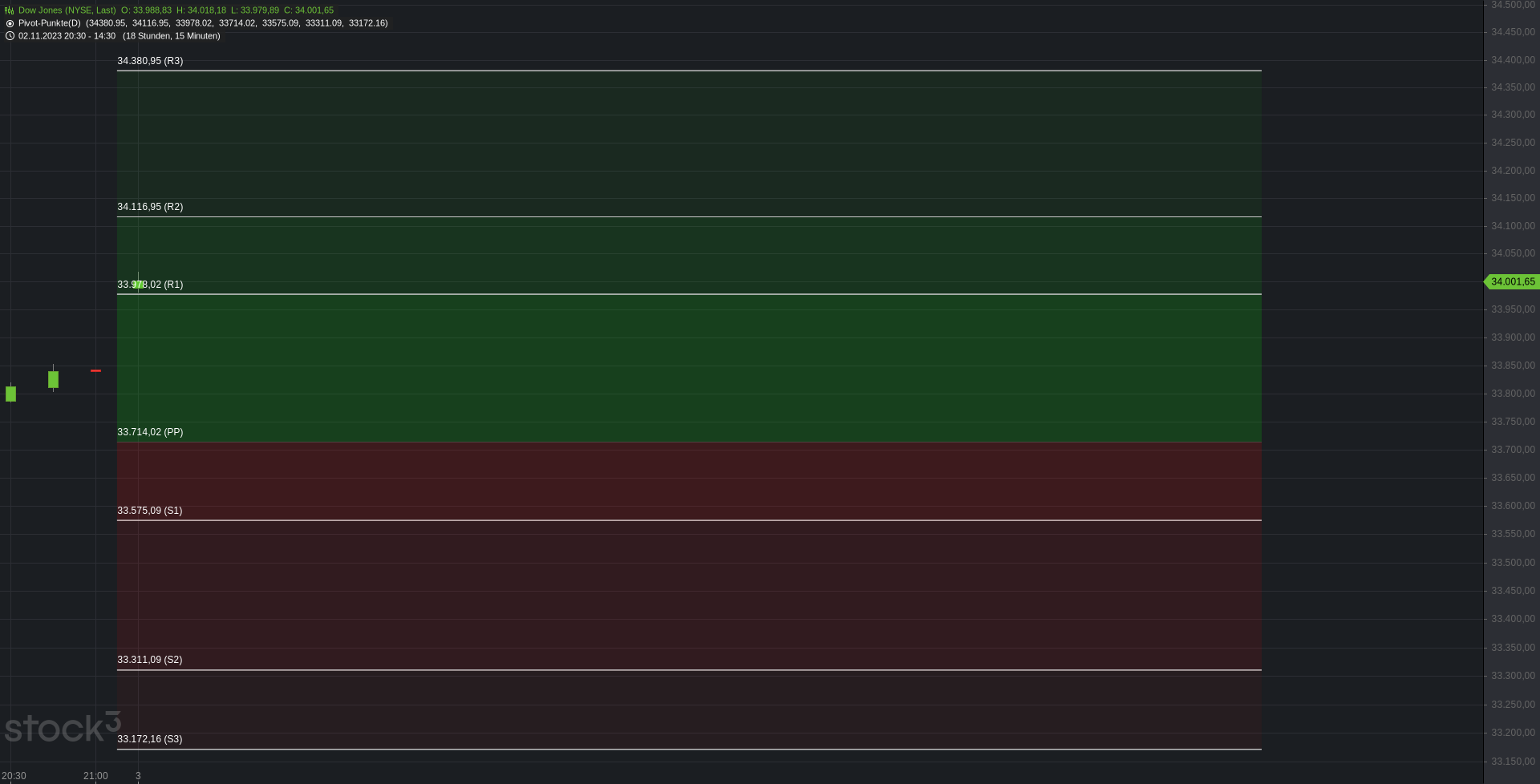Select the 34.380,95 (R3) pivot line label
1540x784 pixels.
coord(150,61)
